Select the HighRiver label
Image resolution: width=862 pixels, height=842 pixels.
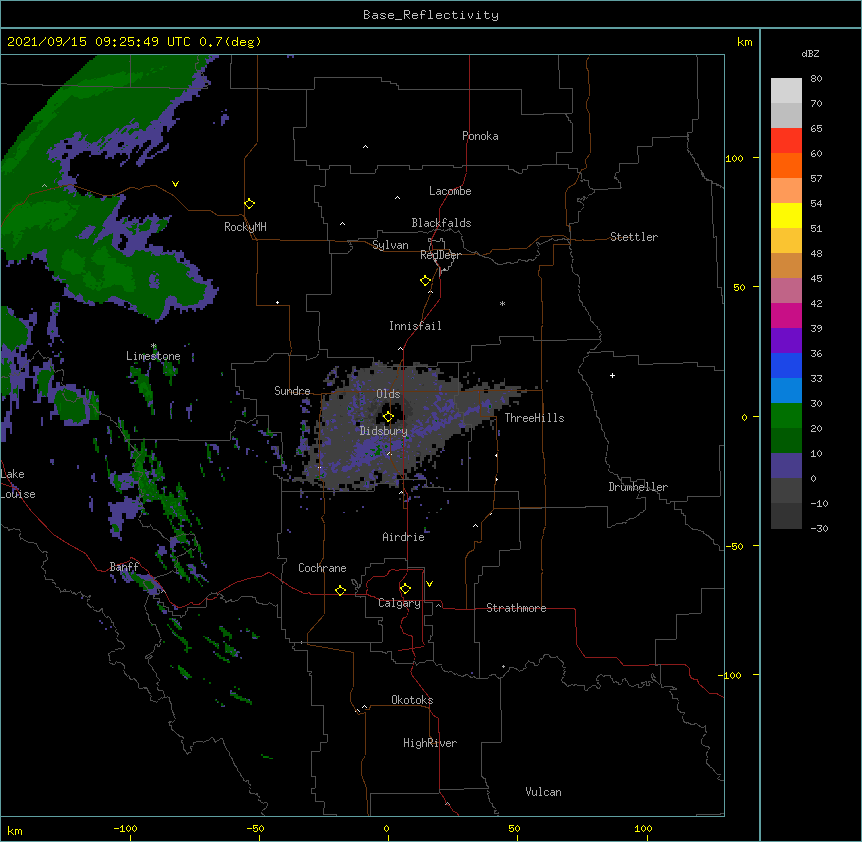point(430,743)
